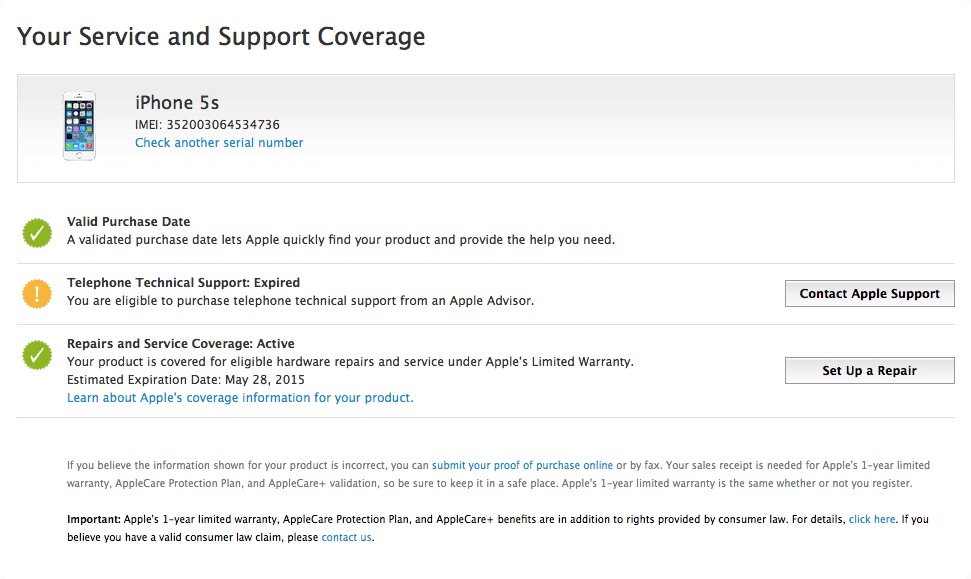Select the 'Your Service and Support Coverage' heading

[x=221, y=37]
